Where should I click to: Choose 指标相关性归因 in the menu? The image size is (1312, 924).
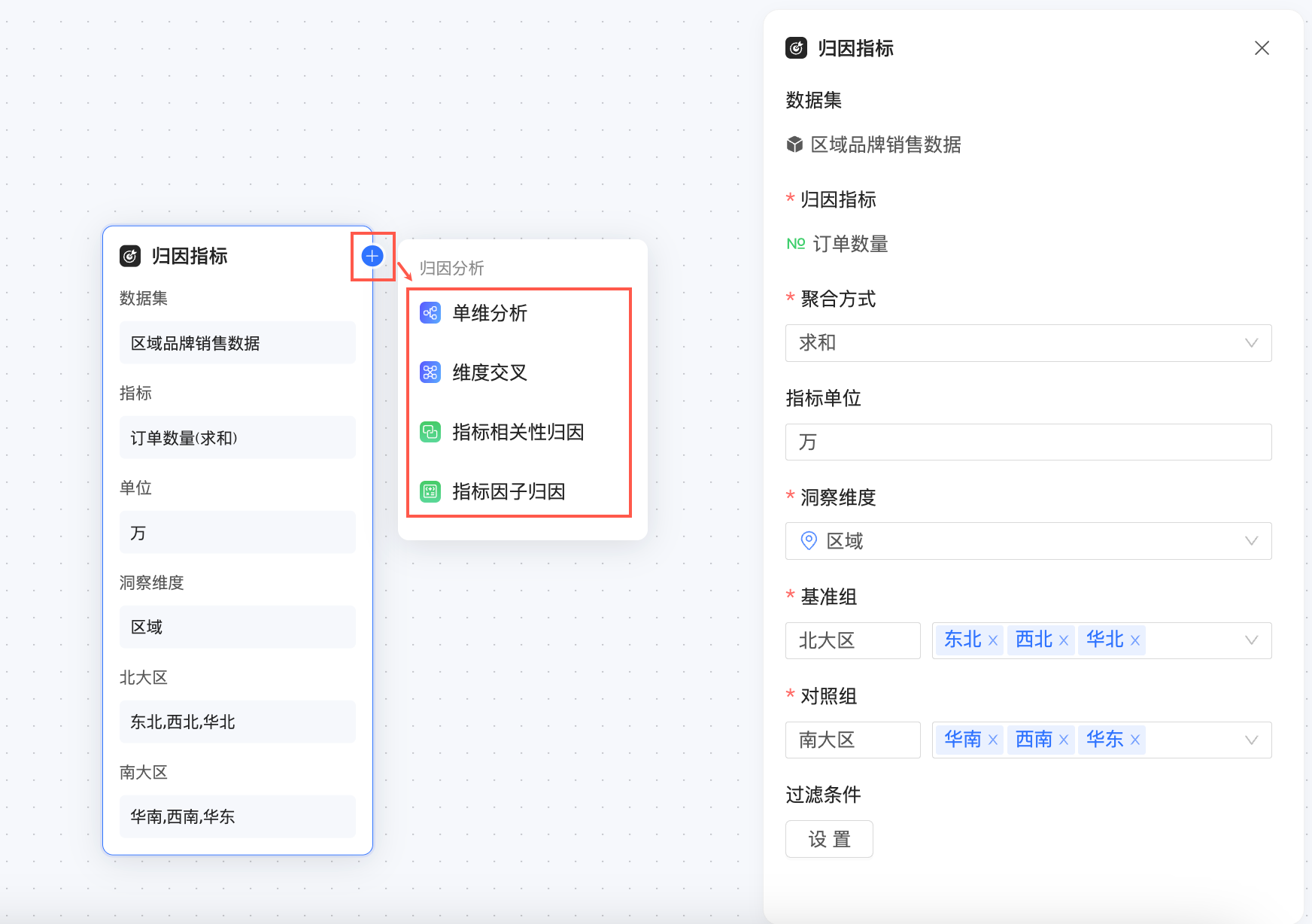click(x=519, y=432)
